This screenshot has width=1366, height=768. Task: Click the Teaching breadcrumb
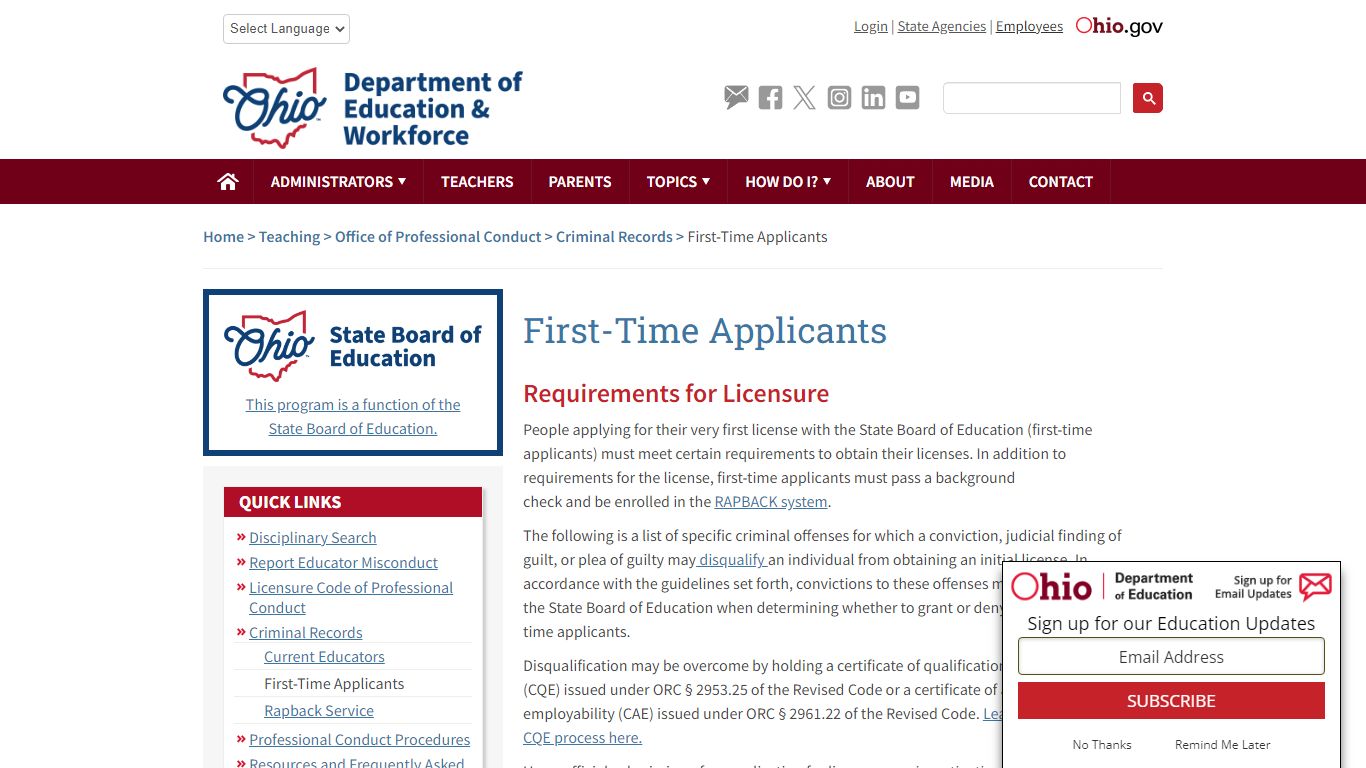pos(289,237)
